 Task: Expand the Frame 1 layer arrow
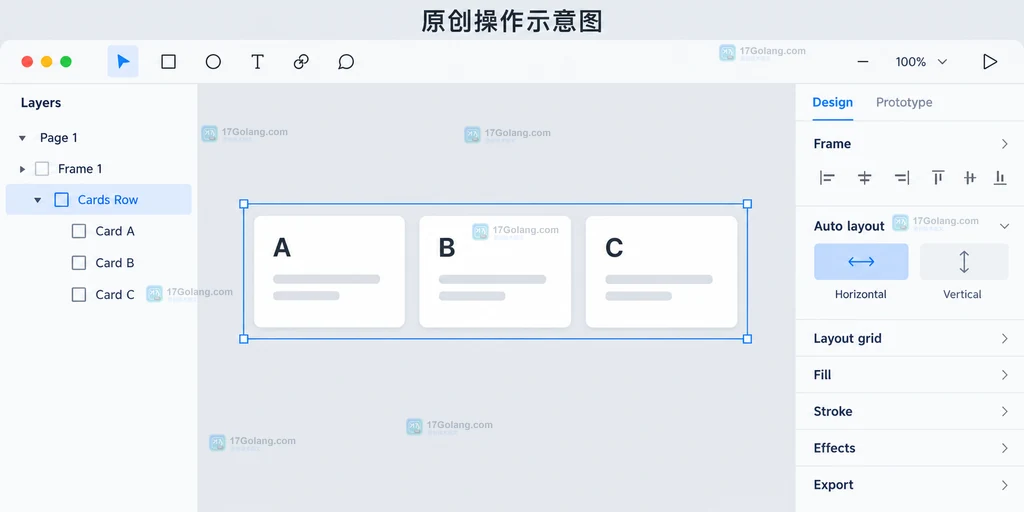coord(22,169)
